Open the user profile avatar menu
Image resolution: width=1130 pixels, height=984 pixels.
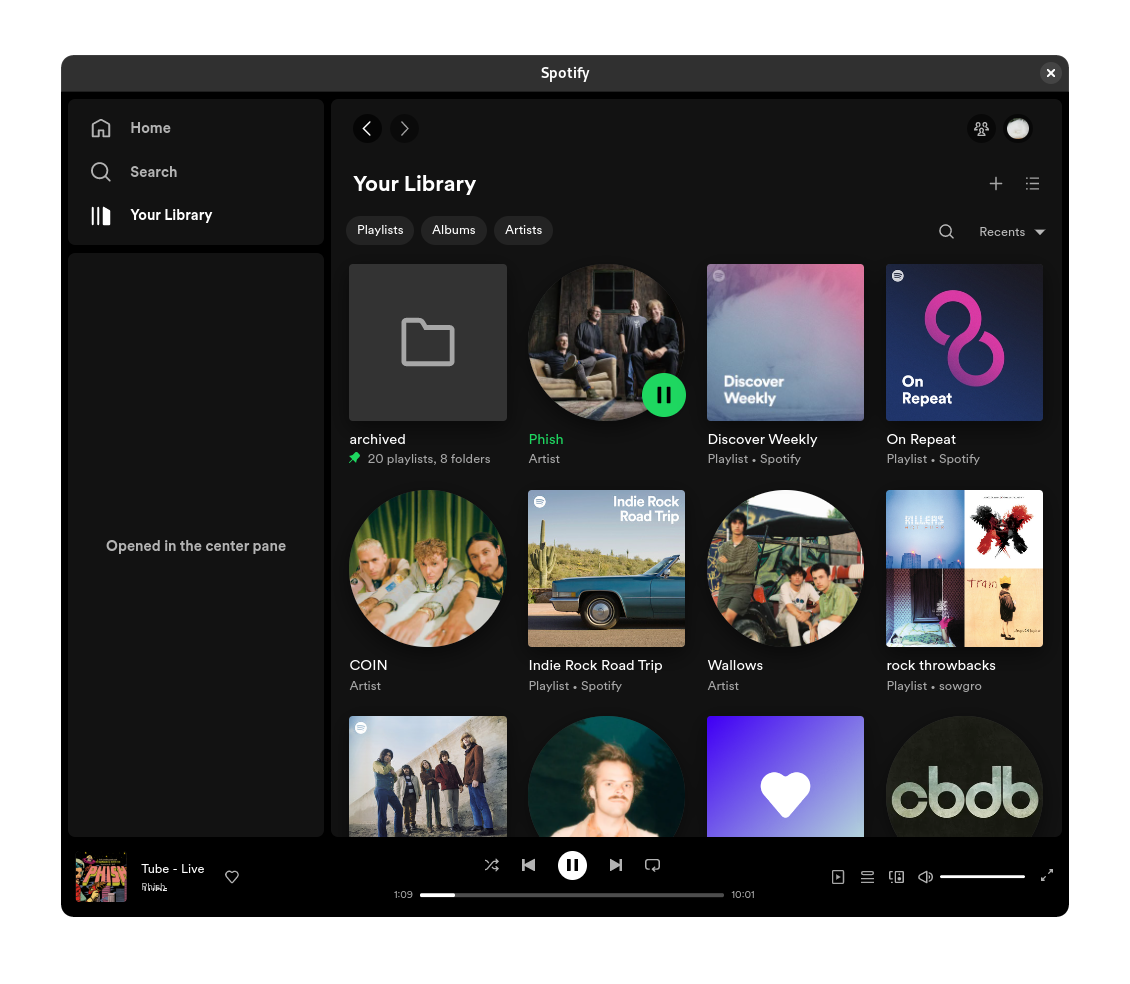click(1018, 129)
